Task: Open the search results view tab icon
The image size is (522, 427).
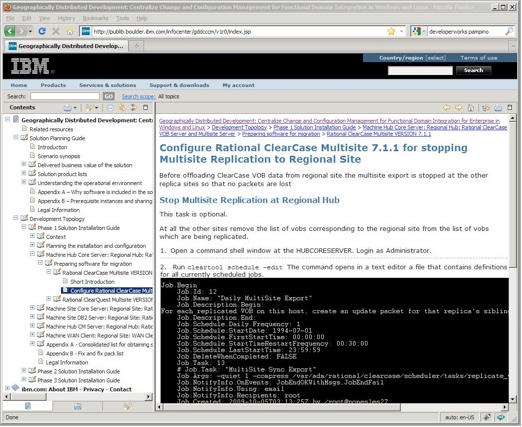Action: [128, 406]
